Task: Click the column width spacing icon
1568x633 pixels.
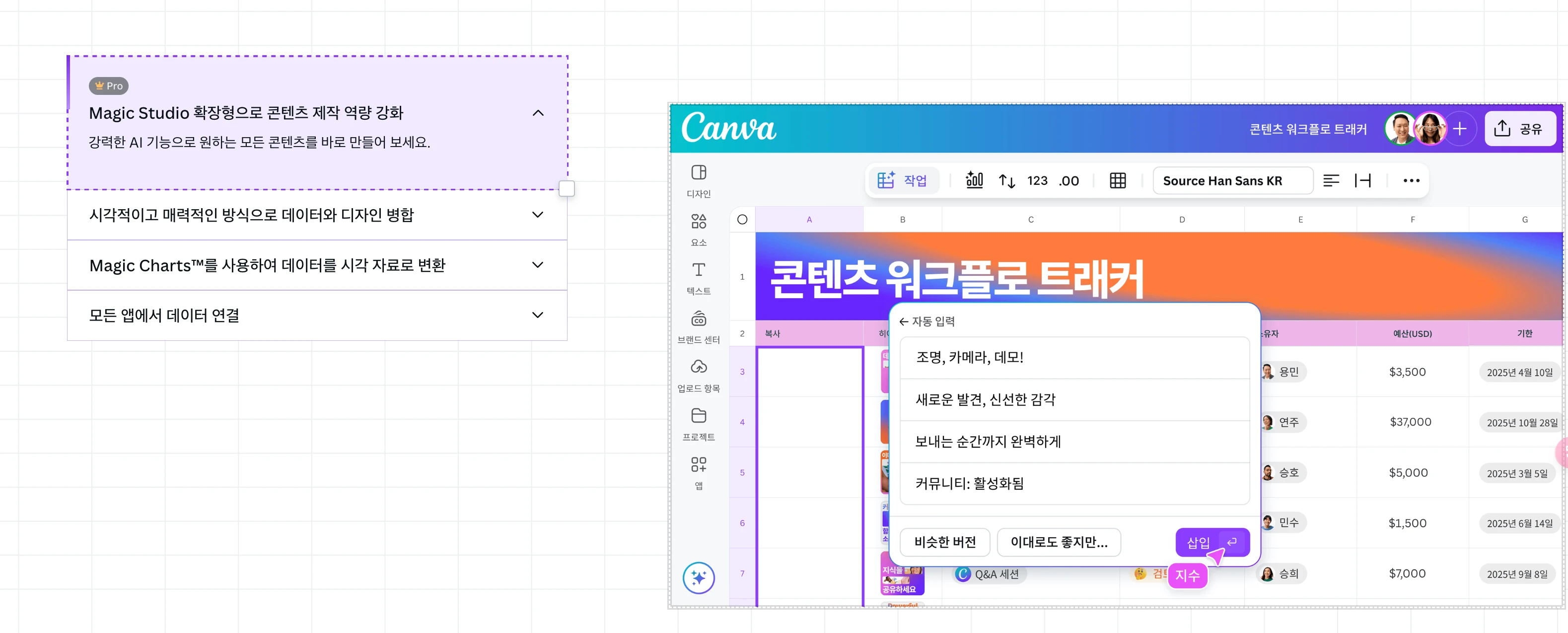Action: (1363, 180)
